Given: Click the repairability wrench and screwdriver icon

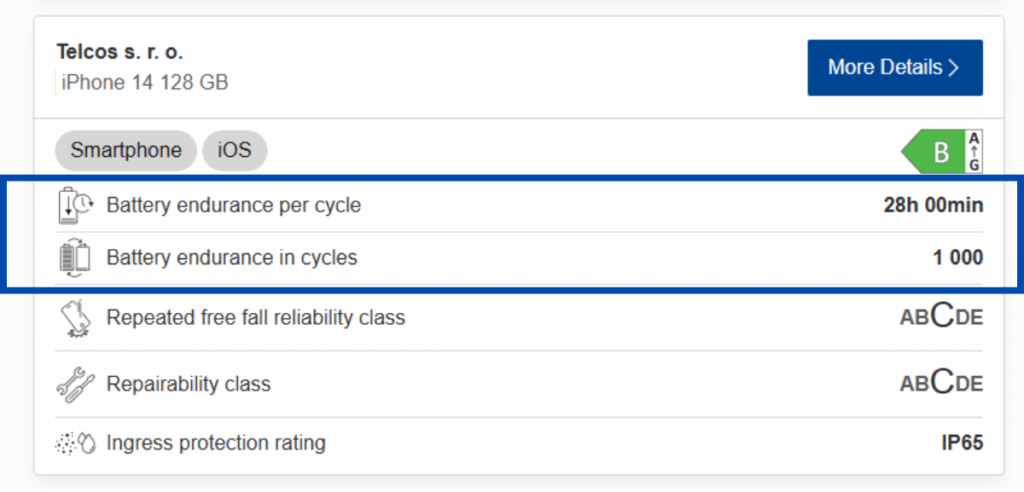Looking at the screenshot, I should pos(75,384).
